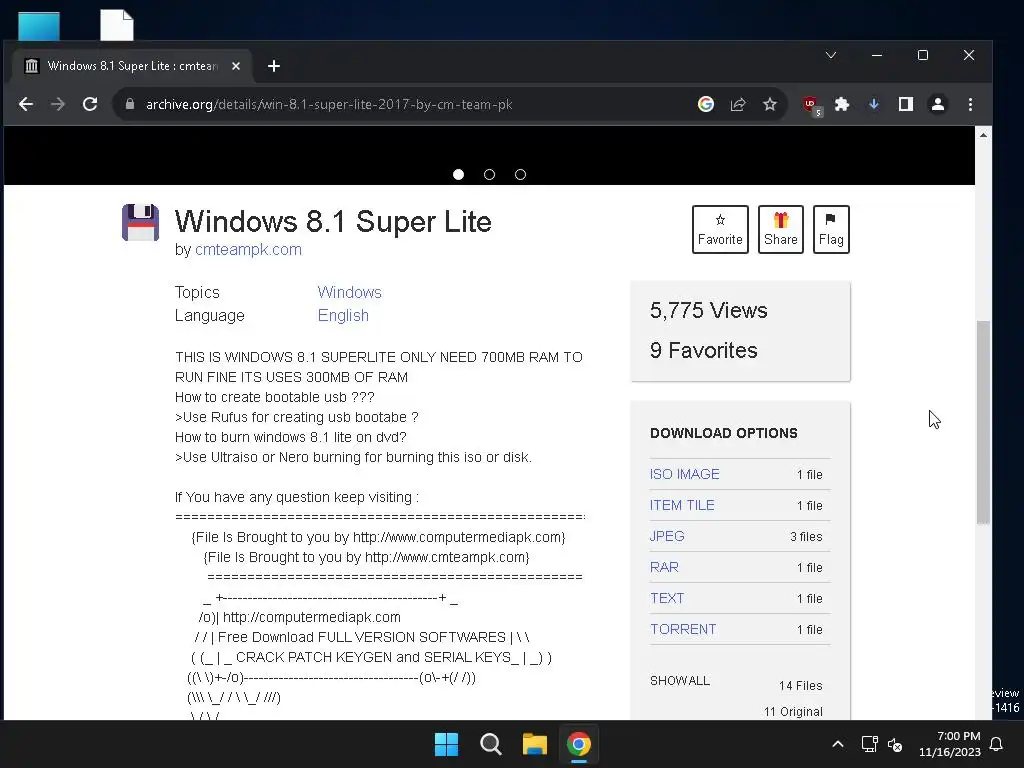
Task: Click the browser forward arrow
Action: (57, 104)
